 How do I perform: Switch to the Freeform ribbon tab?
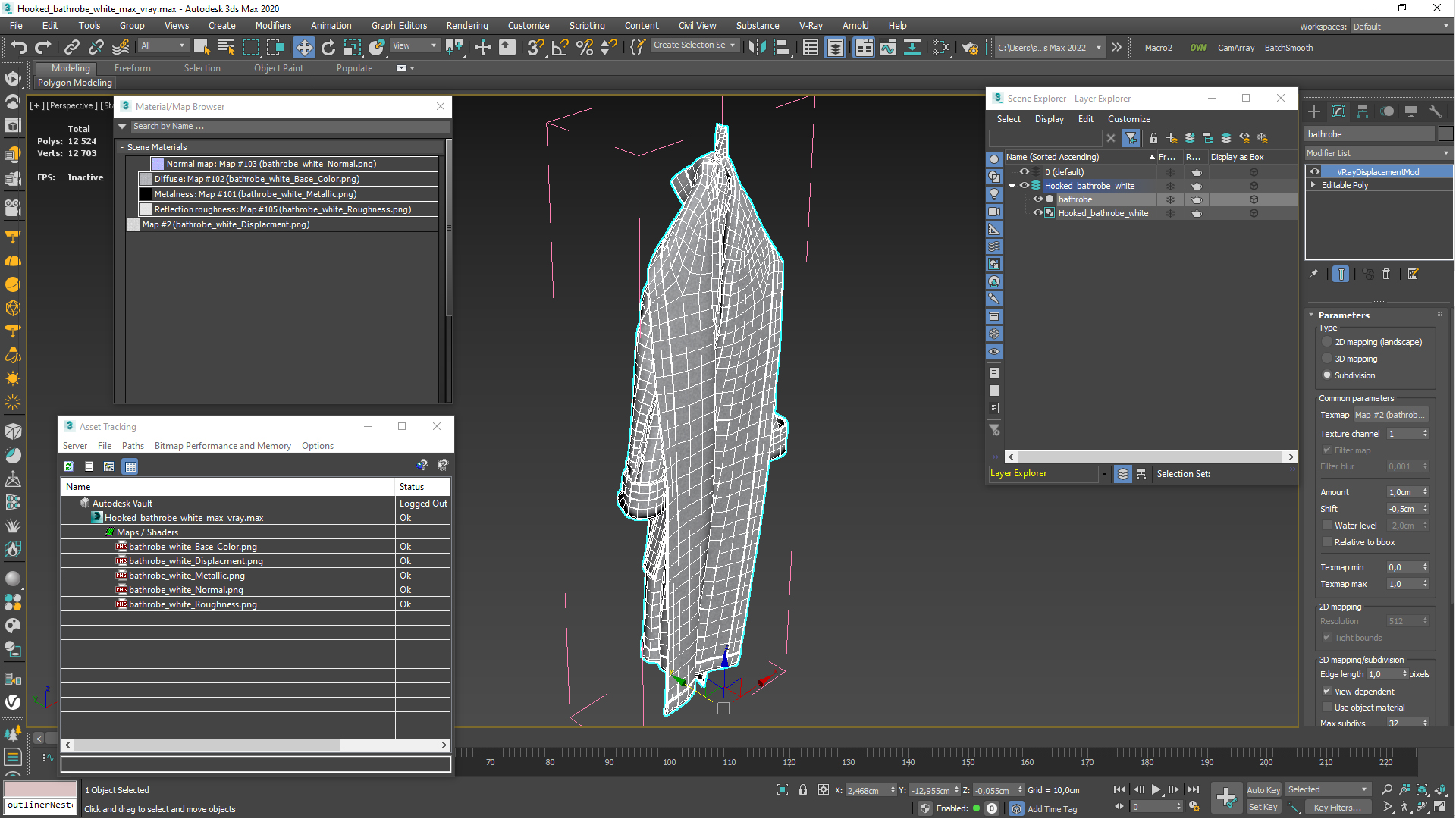pos(133,68)
